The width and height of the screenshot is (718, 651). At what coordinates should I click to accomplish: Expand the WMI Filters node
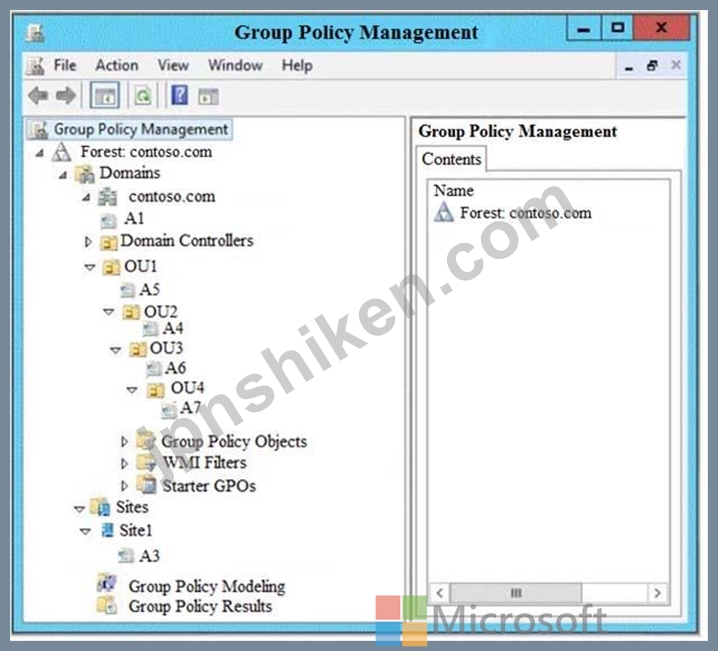pos(124,463)
